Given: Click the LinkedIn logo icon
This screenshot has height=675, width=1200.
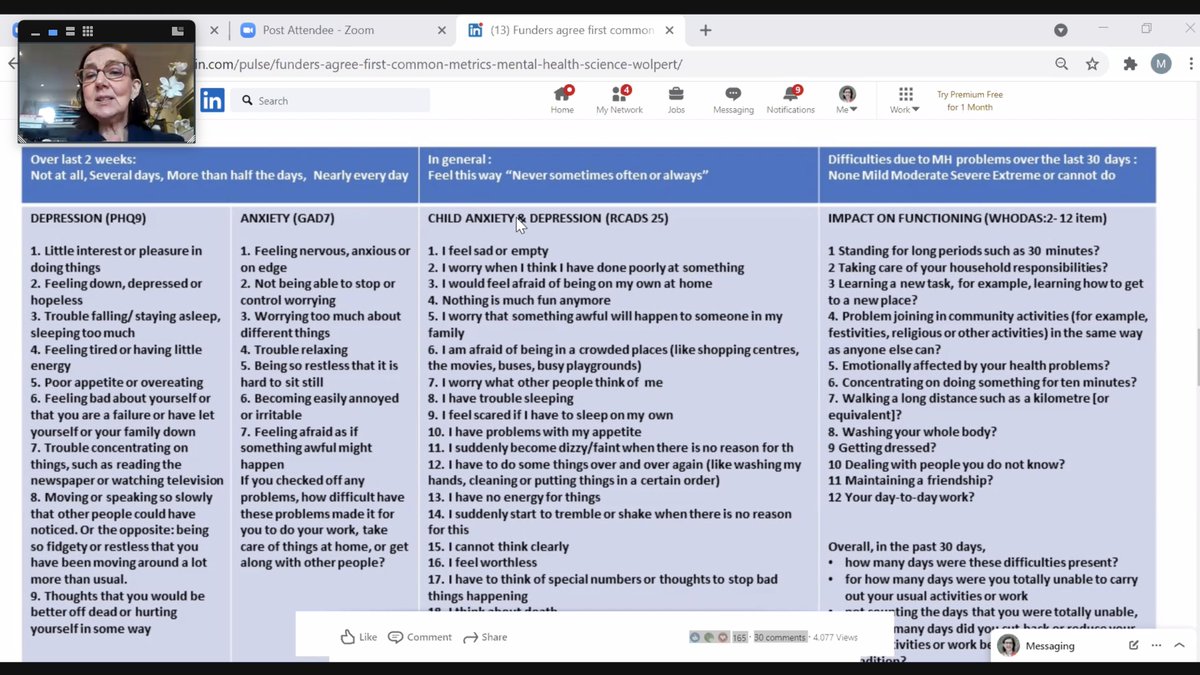Looking at the screenshot, I should tap(212, 100).
